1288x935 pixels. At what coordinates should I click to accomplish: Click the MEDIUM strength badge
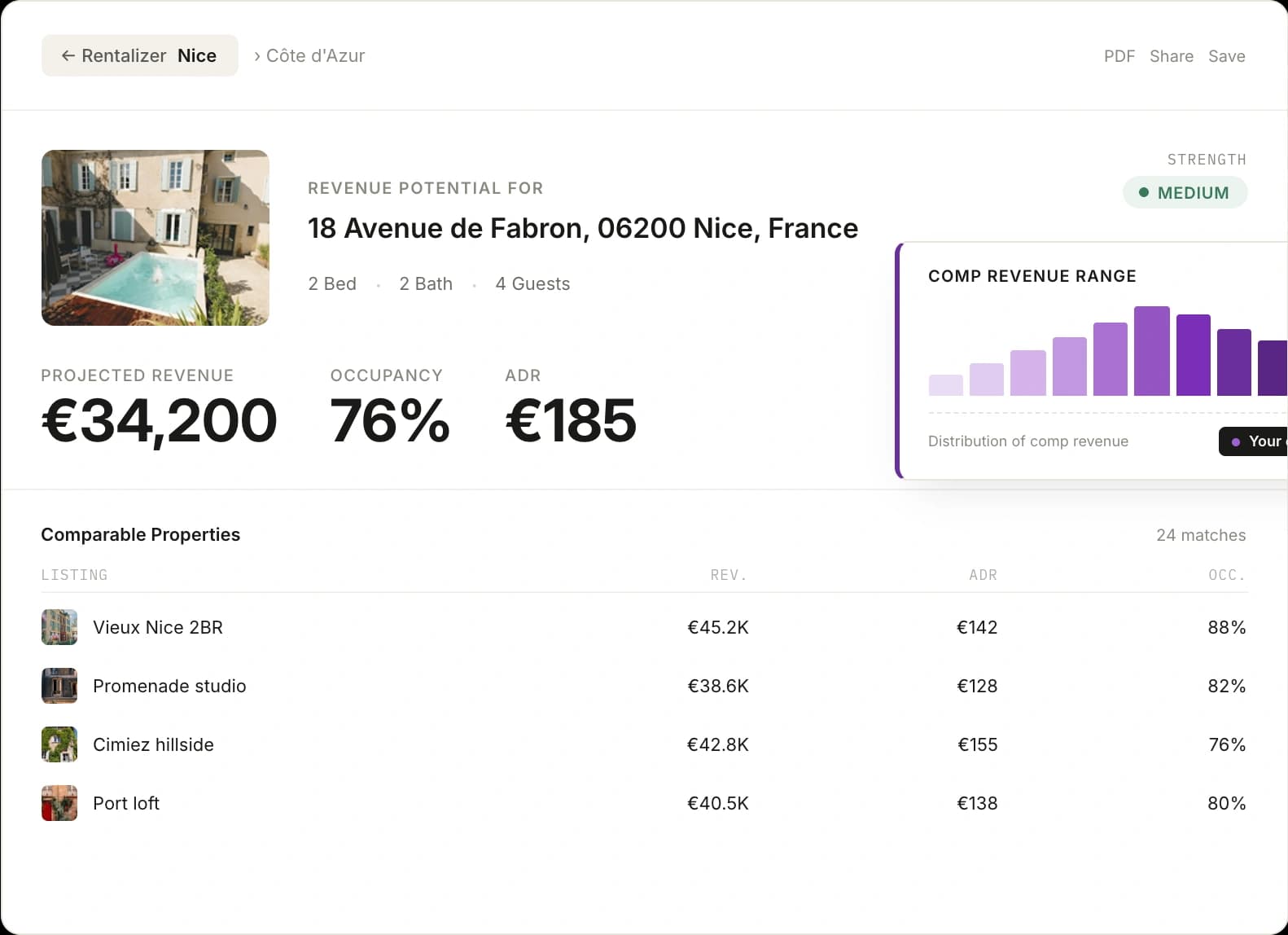pyautogui.click(x=1185, y=193)
